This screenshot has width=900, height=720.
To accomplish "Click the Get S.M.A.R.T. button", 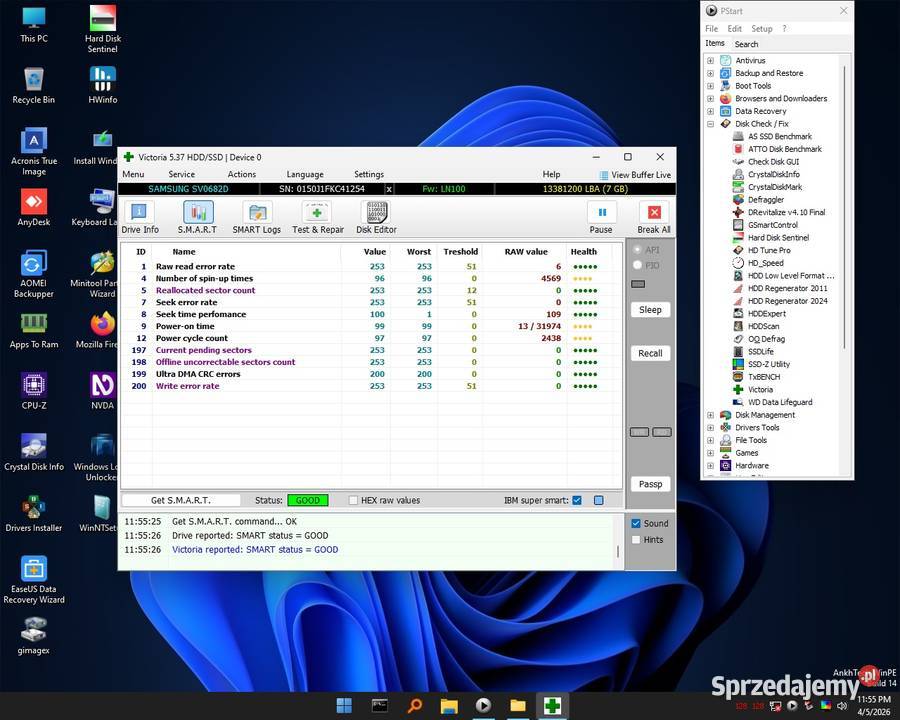I will [x=181, y=500].
